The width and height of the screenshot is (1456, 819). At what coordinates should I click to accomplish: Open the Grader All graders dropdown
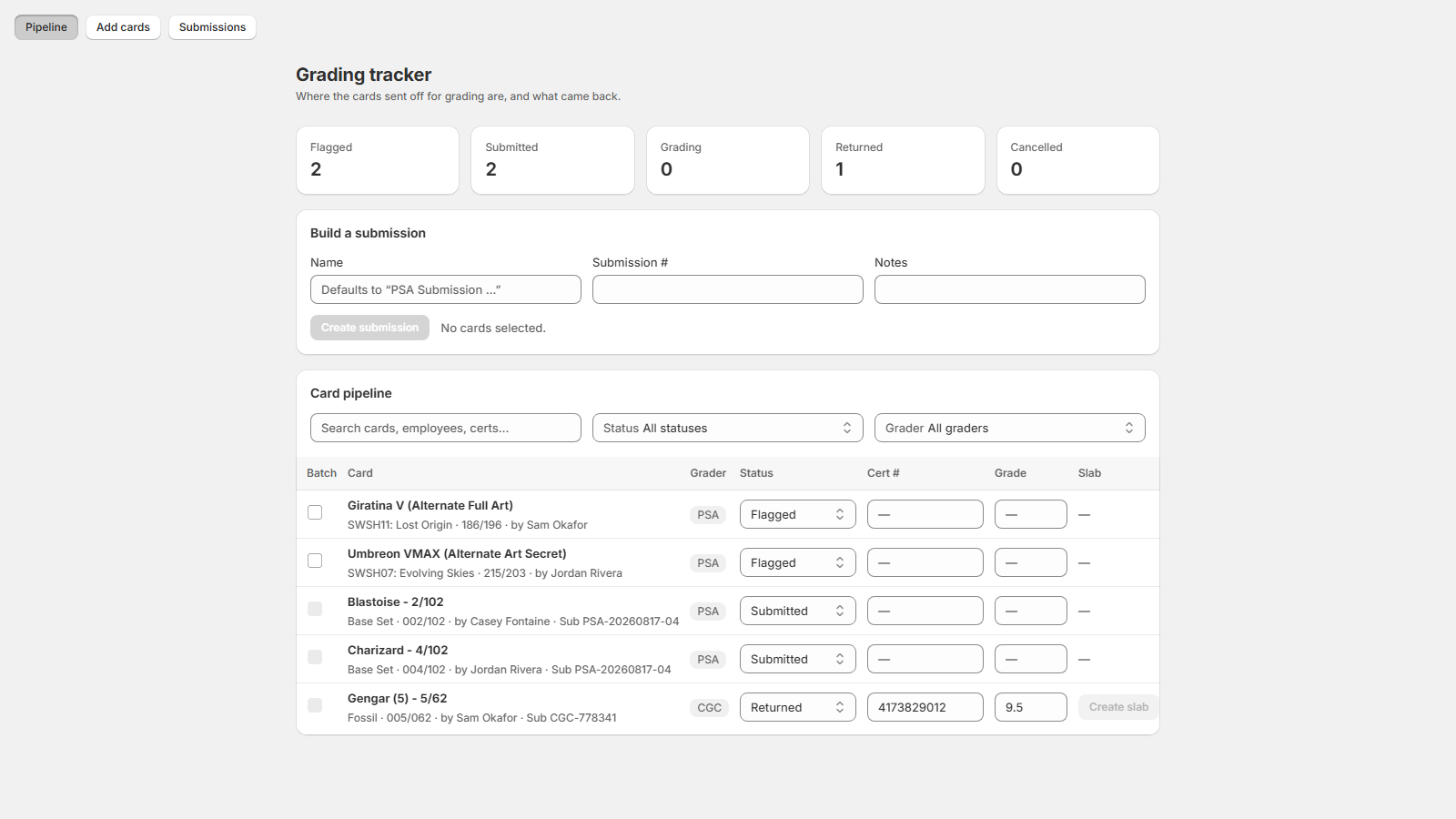click(x=1010, y=428)
